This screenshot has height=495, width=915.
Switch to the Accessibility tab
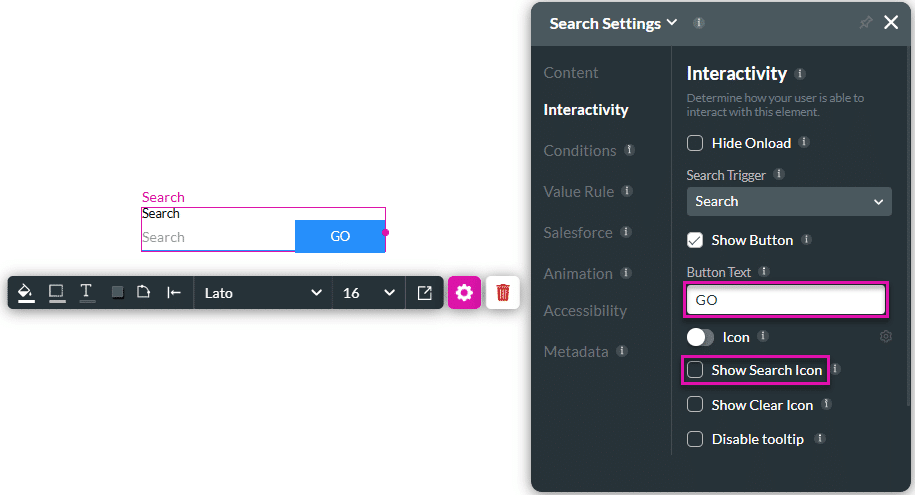click(585, 311)
